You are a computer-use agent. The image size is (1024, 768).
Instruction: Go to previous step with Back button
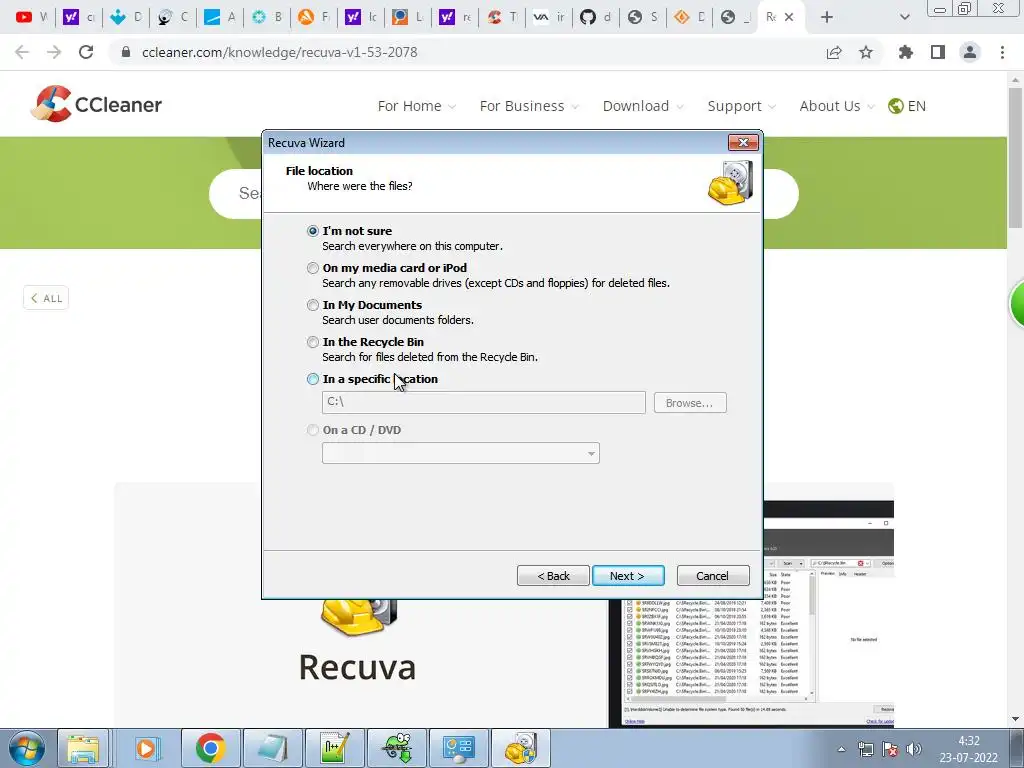pyautogui.click(x=553, y=576)
